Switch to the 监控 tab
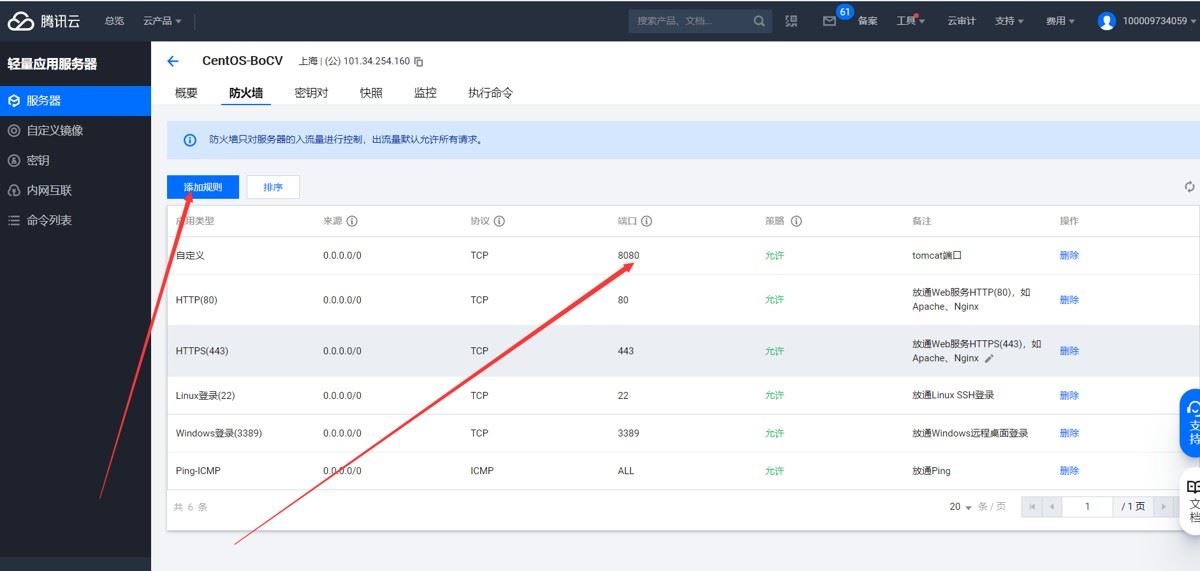1200x571 pixels. [x=425, y=93]
